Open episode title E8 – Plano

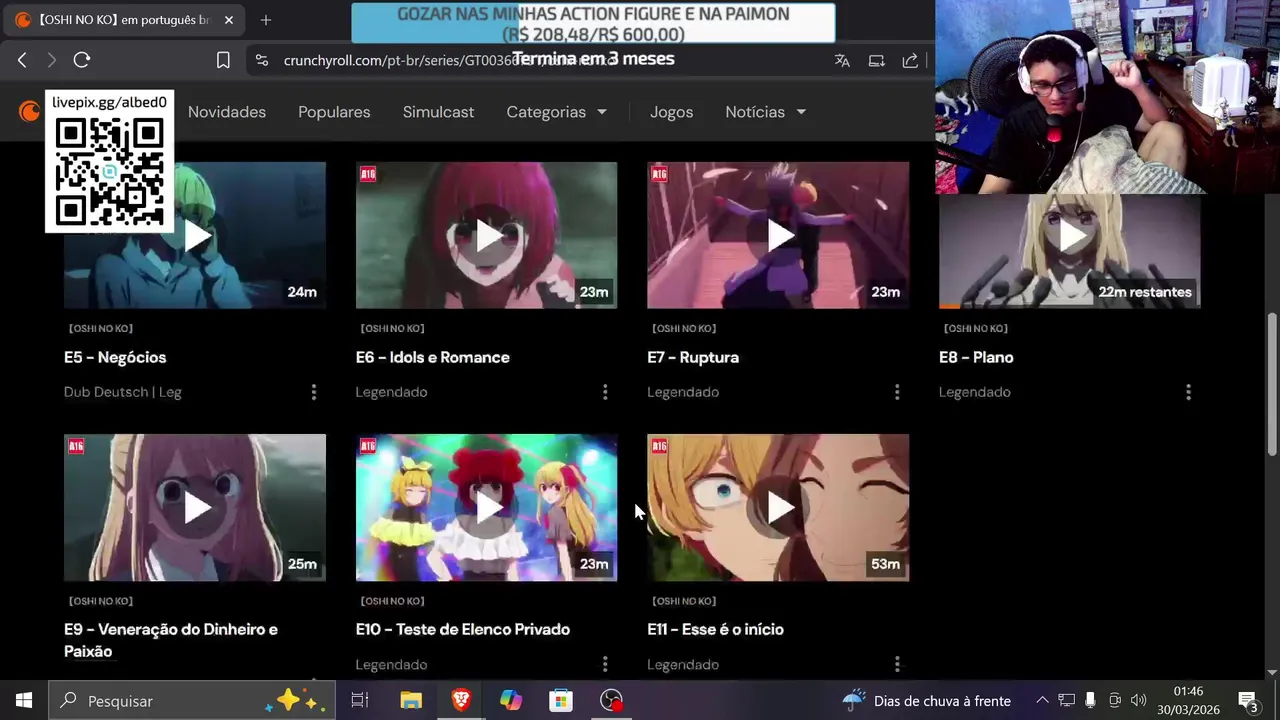click(x=976, y=357)
